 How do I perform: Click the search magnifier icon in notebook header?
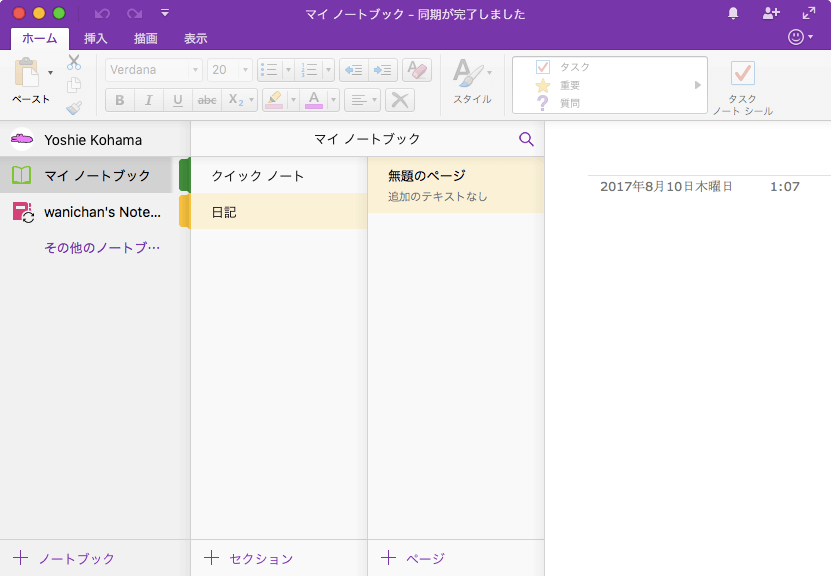coord(526,139)
